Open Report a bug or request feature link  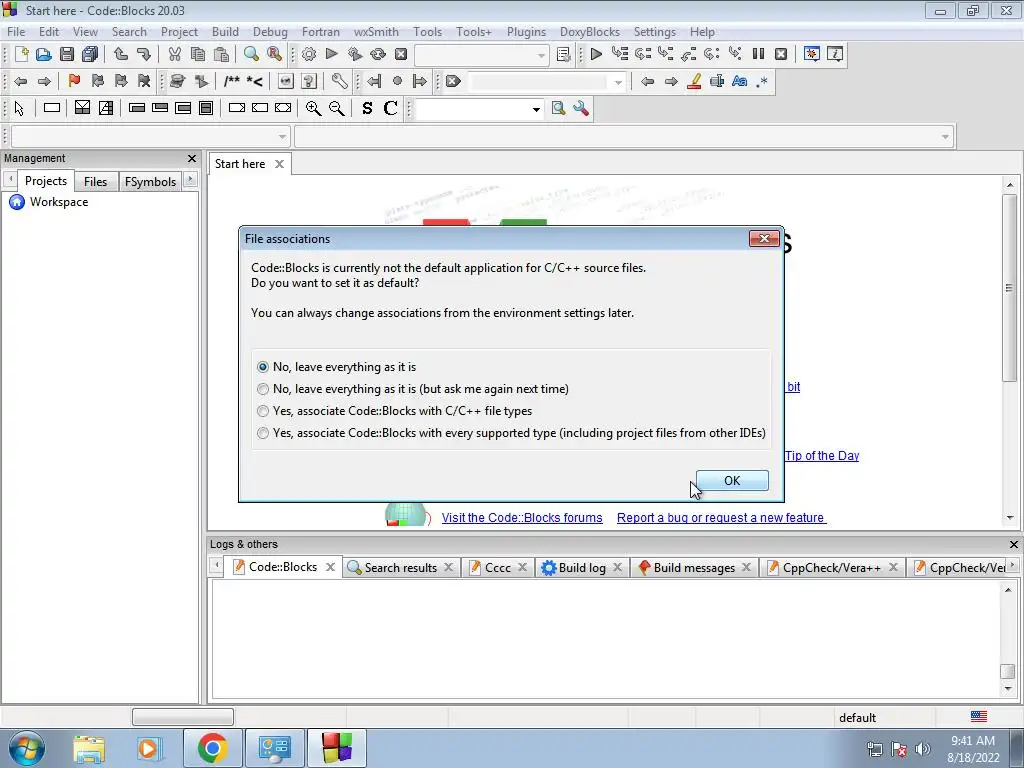click(x=721, y=518)
